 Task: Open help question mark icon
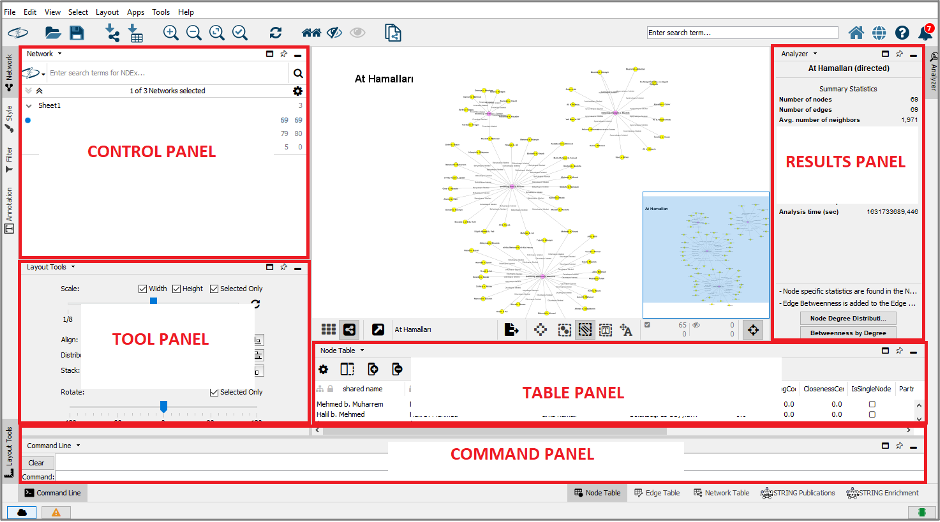point(902,32)
